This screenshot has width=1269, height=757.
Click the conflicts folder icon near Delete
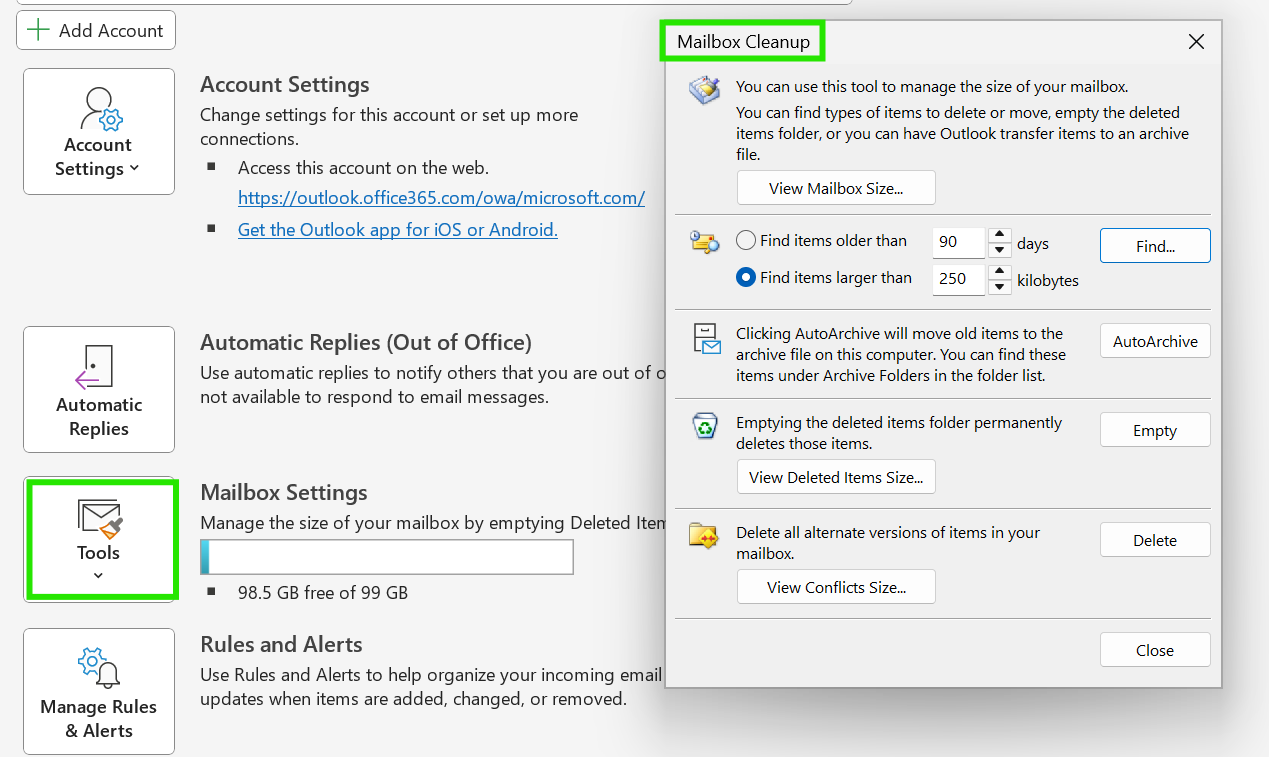[x=705, y=536]
